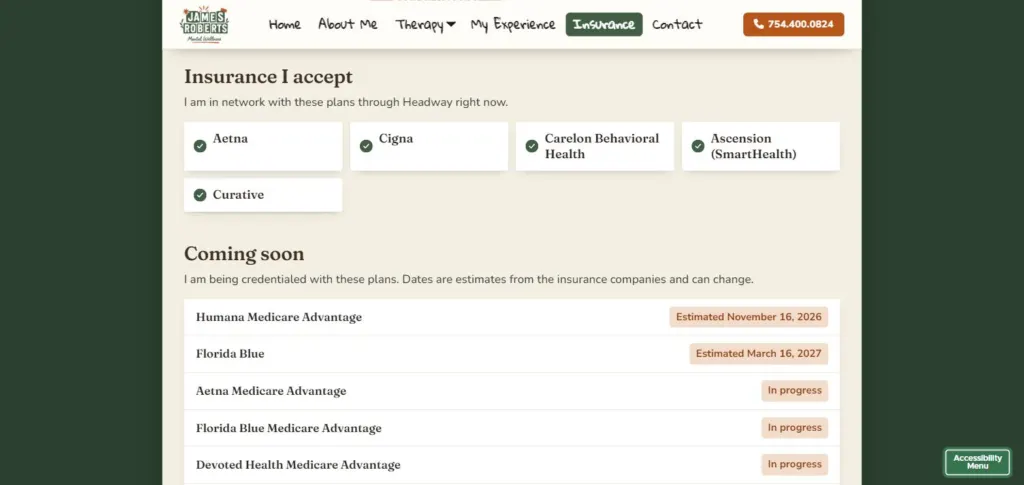
Task: Select the Aetna card label
Action: pyautogui.click(x=231, y=138)
